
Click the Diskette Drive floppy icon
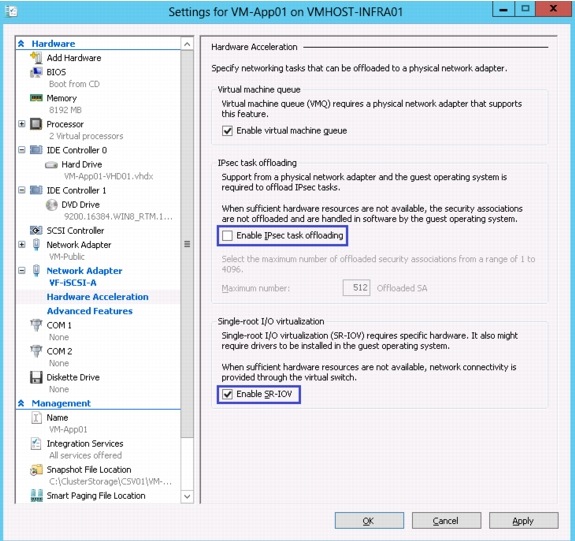point(36,377)
